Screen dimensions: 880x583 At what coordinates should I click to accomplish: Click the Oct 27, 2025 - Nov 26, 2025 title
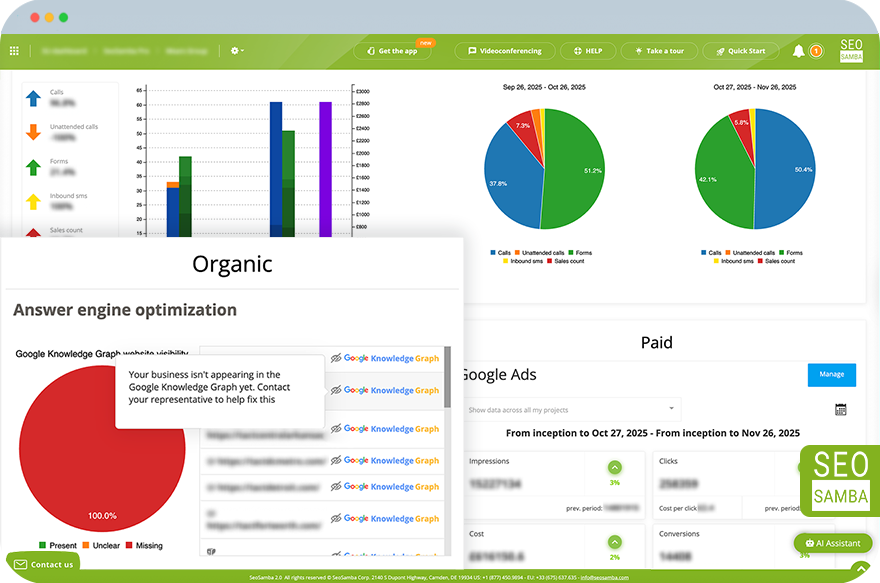click(754, 87)
